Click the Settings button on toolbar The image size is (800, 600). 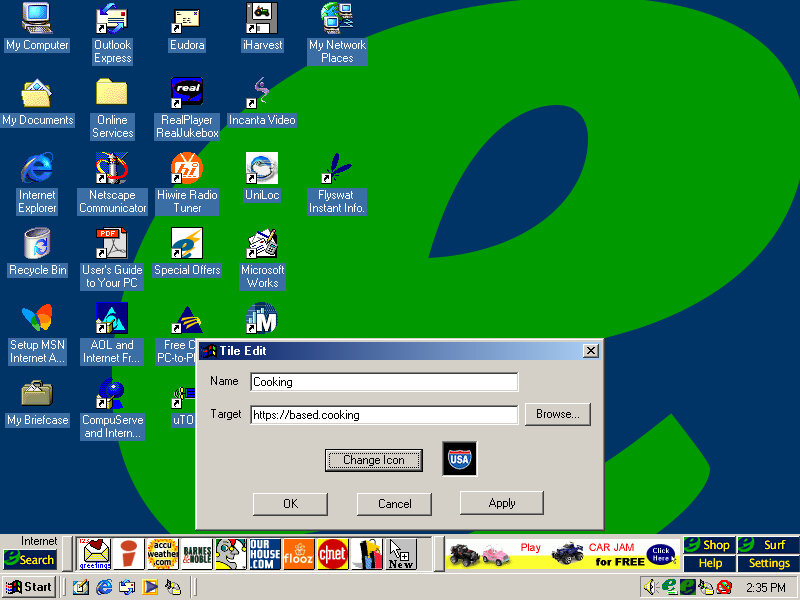(x=768, y=564)
